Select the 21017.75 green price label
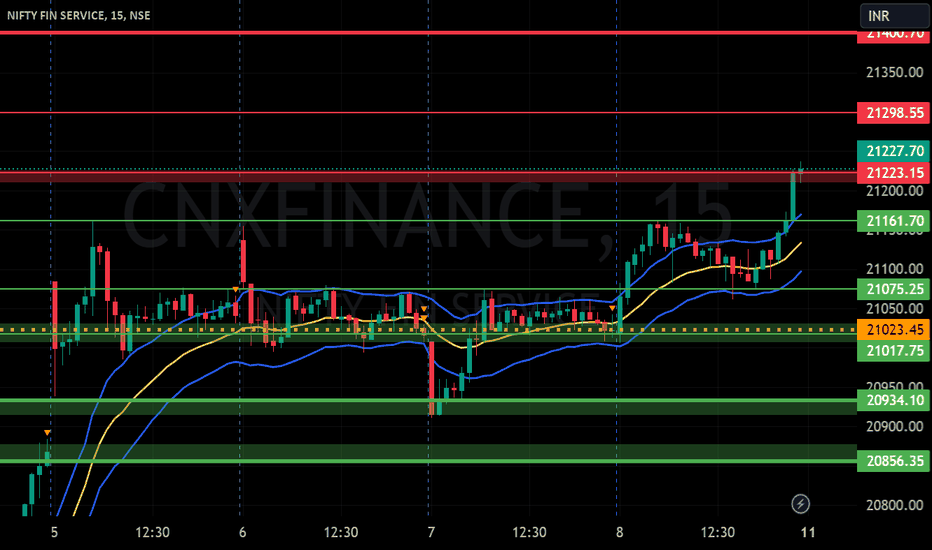Screen dimensions: 932x550 [x=893, y=351]
